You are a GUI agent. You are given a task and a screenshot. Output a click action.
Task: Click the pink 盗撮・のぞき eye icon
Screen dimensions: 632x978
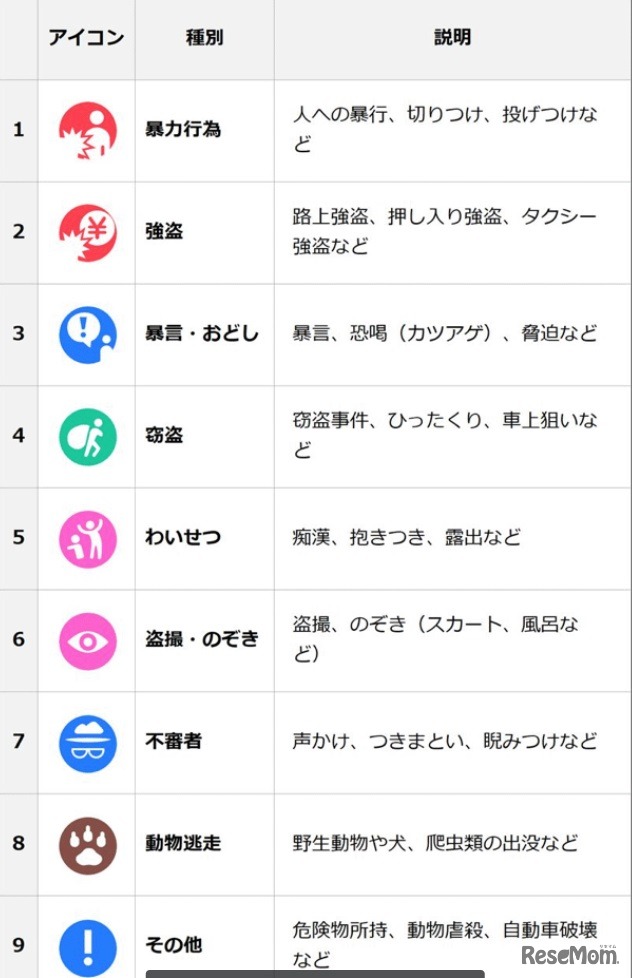tap(87, 640)
